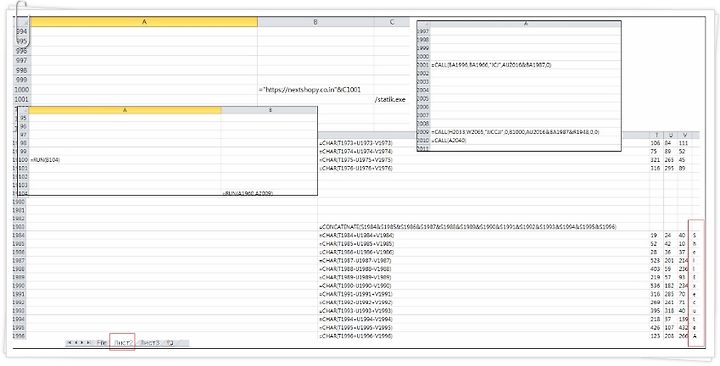Open the Лист3 sheet tab
This screenshot has width=720, height=366.
click(x=150, y=343)
